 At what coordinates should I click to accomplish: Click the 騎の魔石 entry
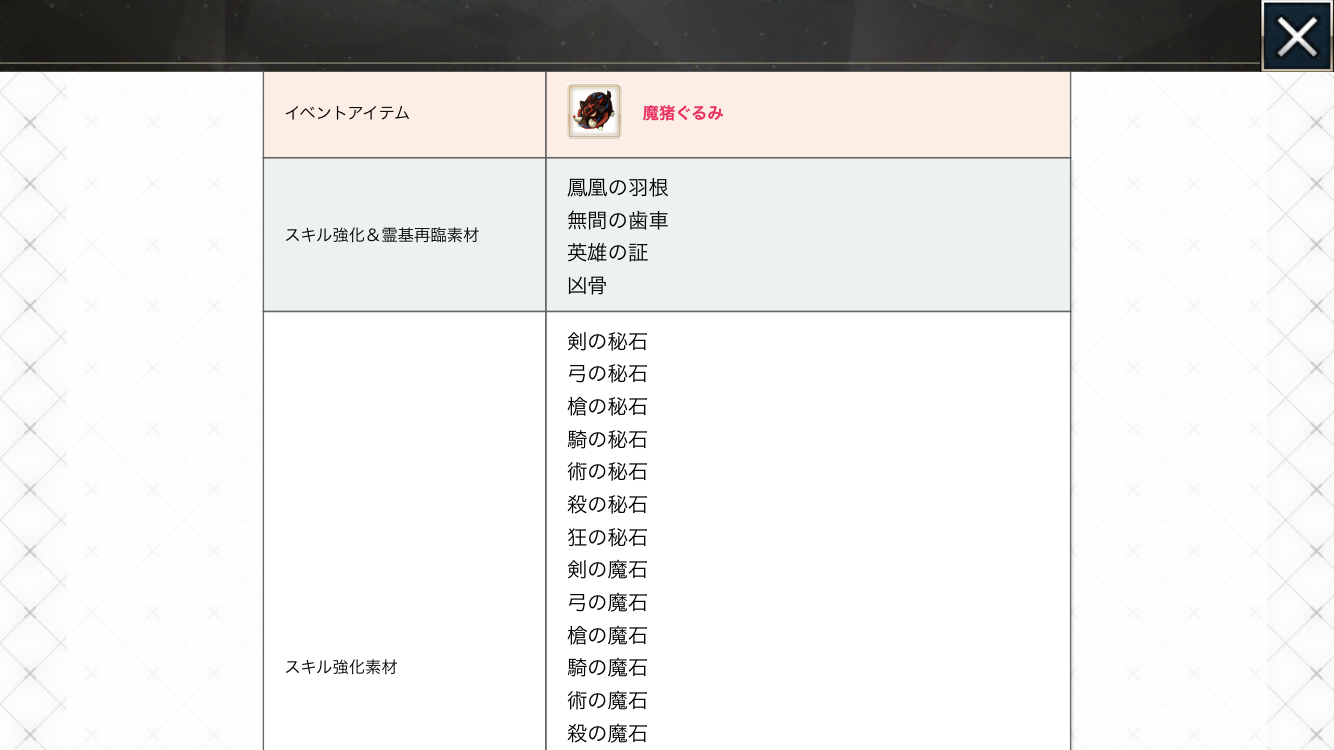(x=607, y=668)
